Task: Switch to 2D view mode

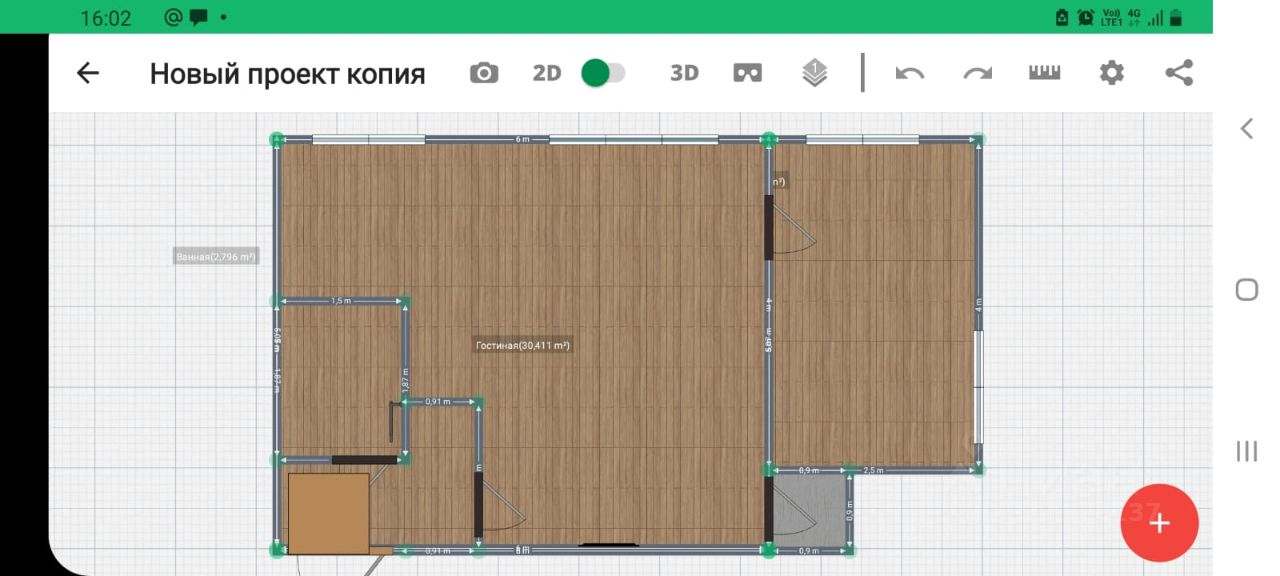Action: tap(546, 73)
